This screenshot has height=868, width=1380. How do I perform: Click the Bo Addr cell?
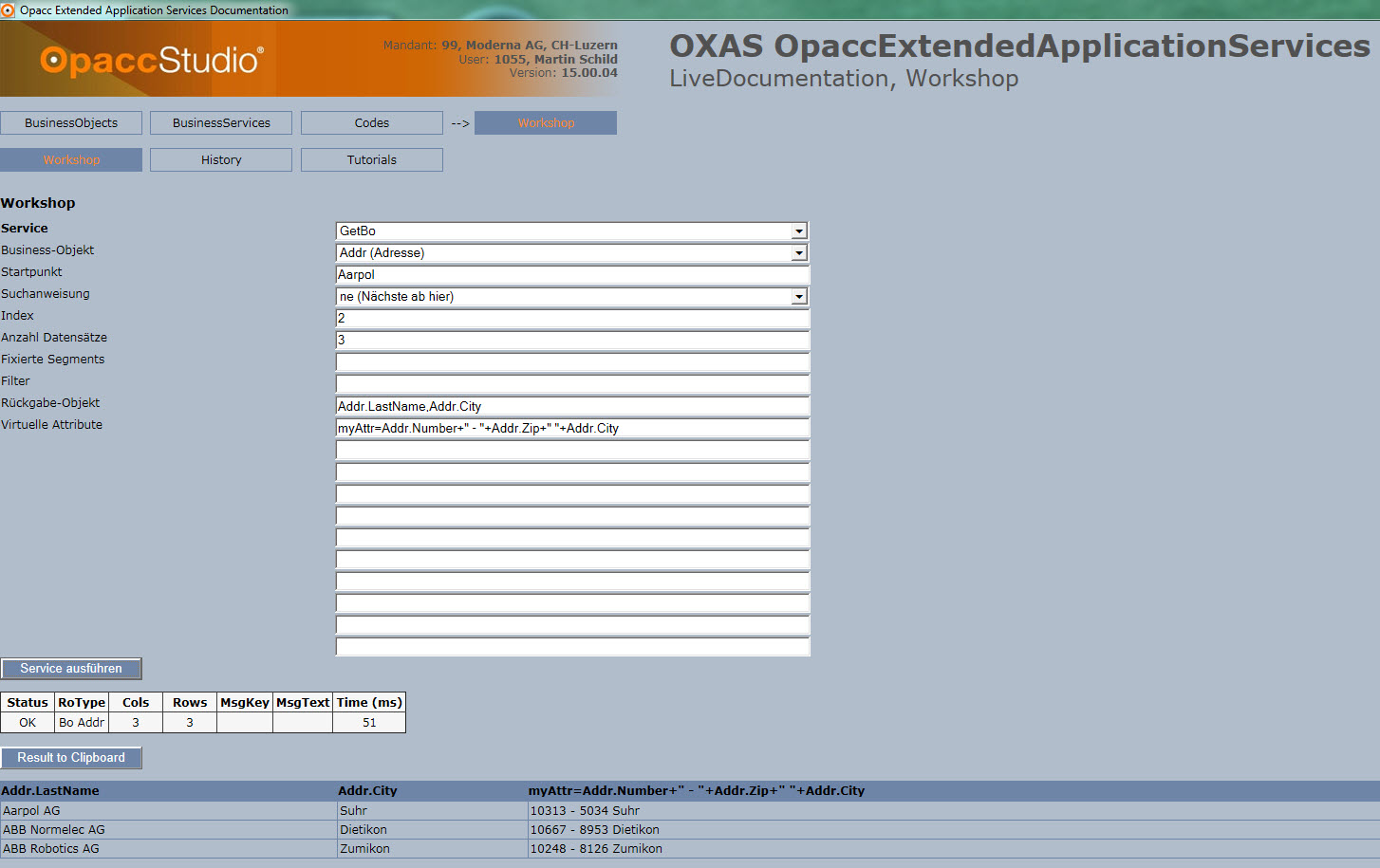click(x=82, y=723)
